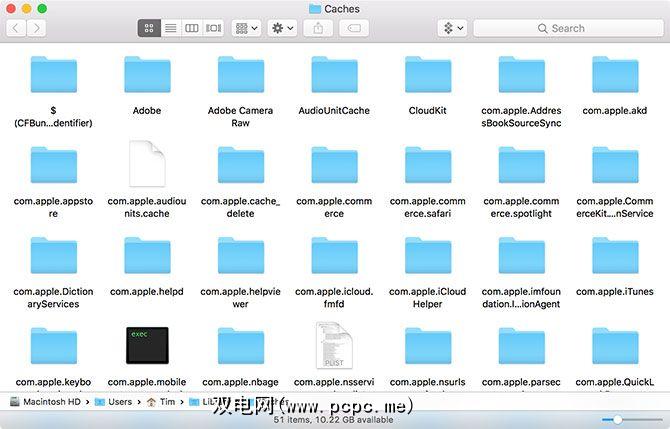Click the Edit Tags button
Image resolution: width=670 pixels, height=429 pixels.
(354, 28)
